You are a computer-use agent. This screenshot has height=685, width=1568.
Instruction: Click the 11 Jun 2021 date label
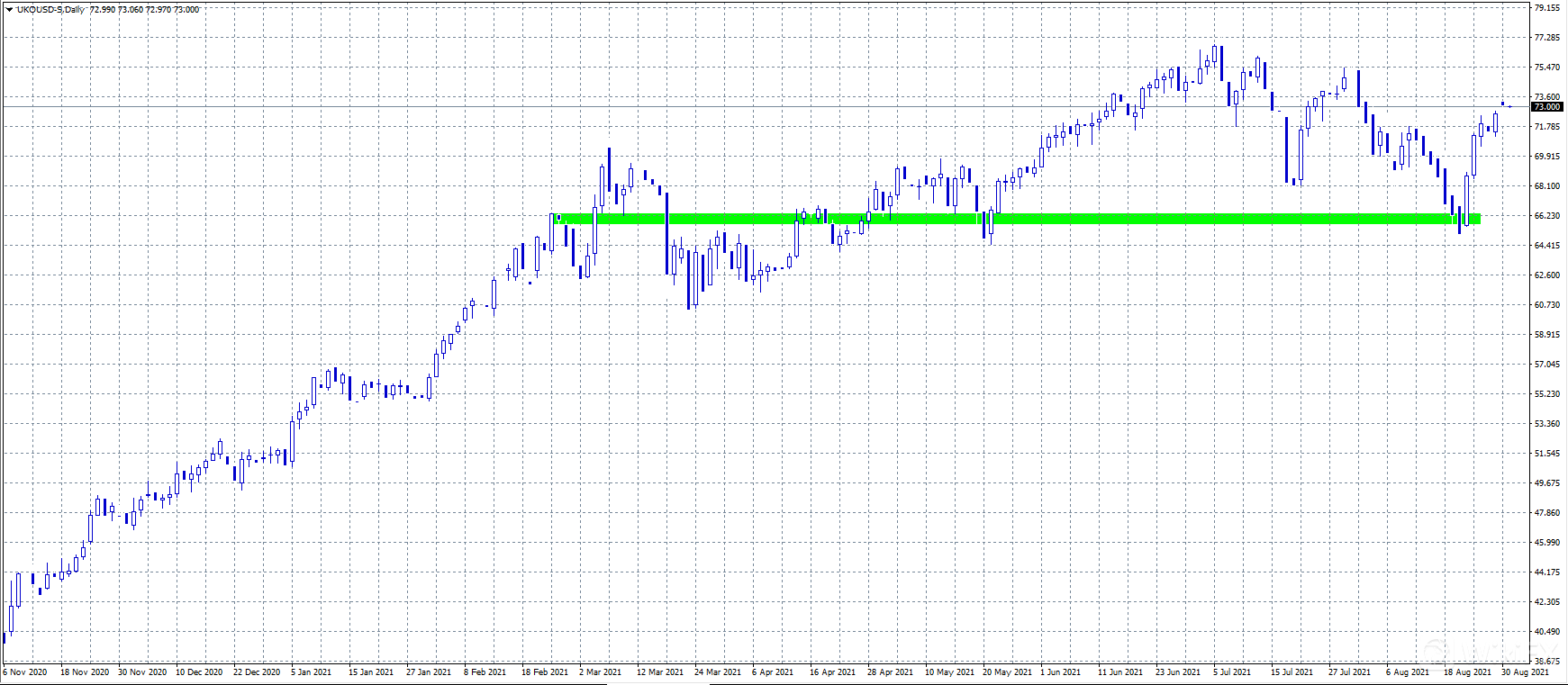tap(1120, 672)
